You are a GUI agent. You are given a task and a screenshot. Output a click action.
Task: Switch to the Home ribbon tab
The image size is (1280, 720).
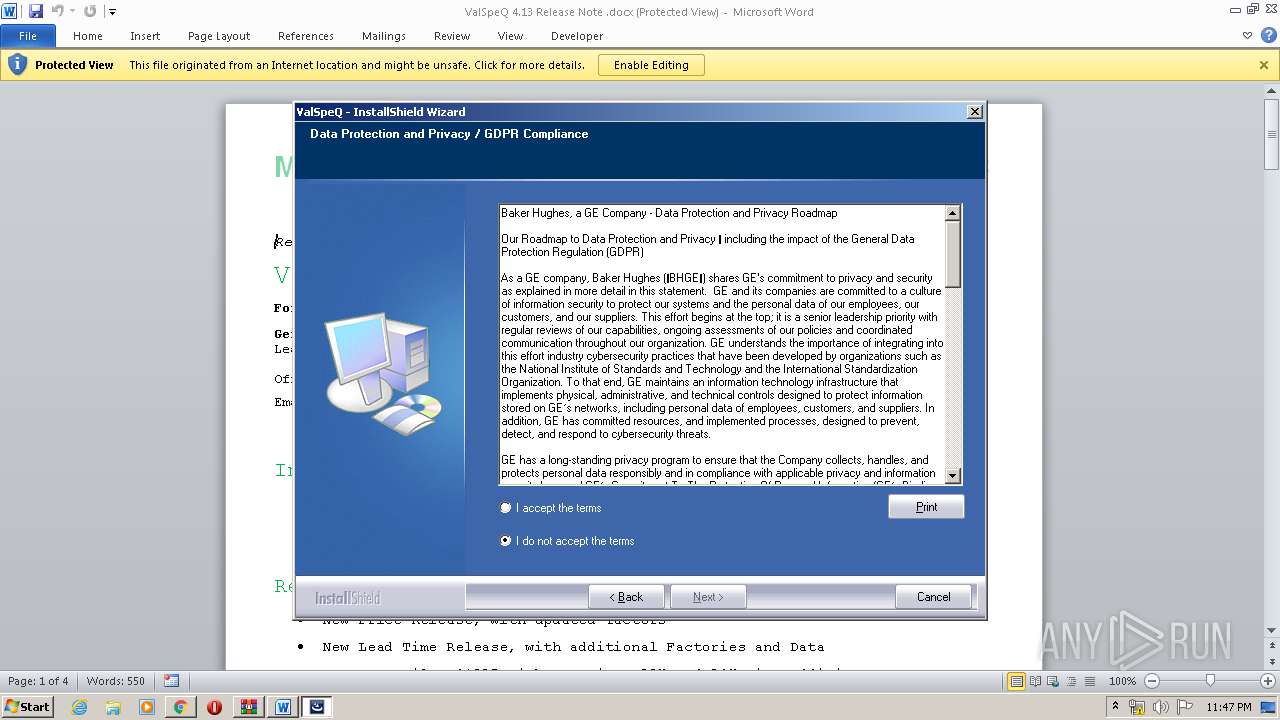click(88, 36)
